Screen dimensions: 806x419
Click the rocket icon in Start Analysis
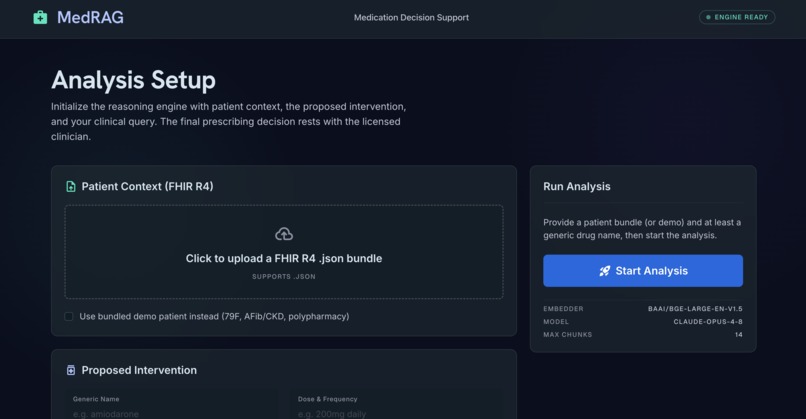[x=604, y=271]
